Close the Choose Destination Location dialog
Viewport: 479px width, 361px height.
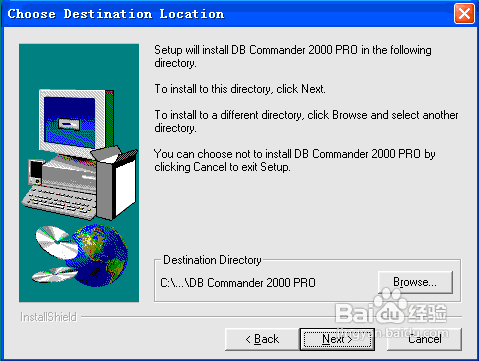[x=464, y=14]
